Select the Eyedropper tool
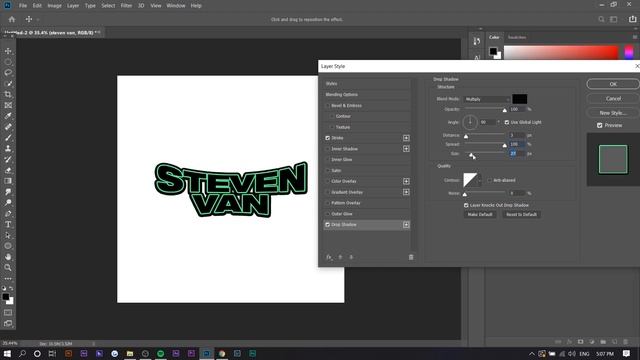Screen dimensions: 640x360 pos(8,116)
